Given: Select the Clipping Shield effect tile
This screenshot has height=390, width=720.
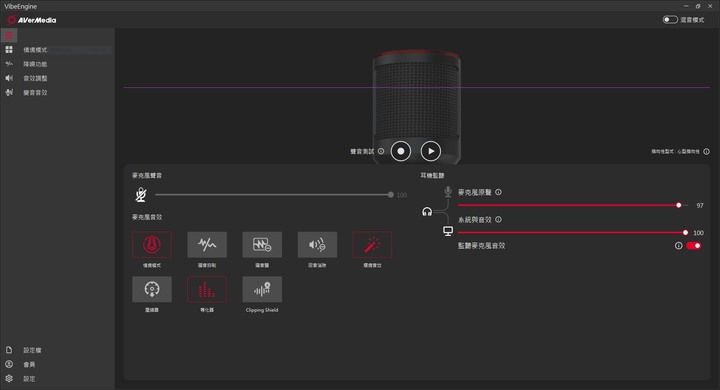Looking at the screenshot, I should click(262, 289).
